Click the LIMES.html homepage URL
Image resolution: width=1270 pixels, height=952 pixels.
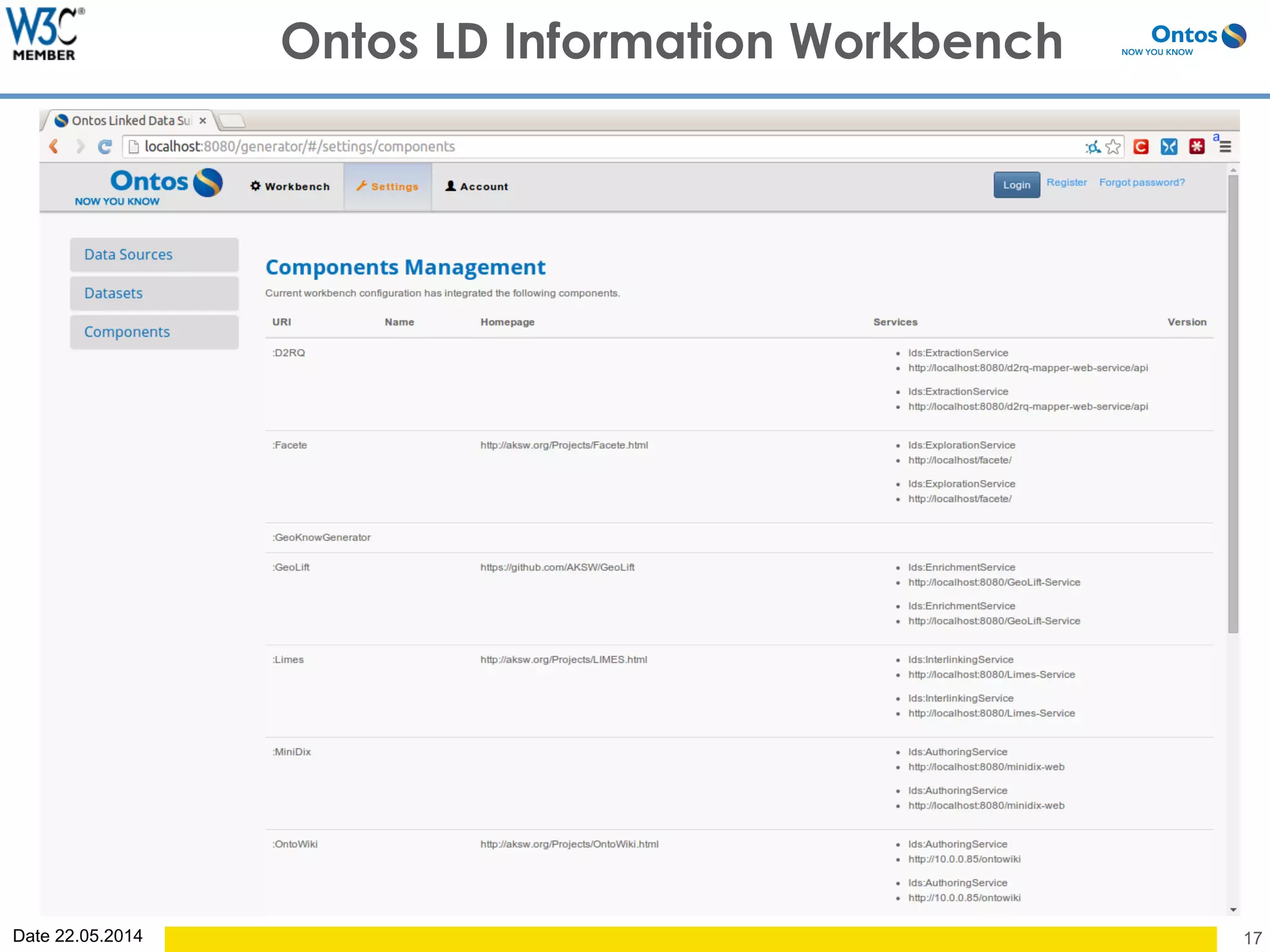click(563, 659)
